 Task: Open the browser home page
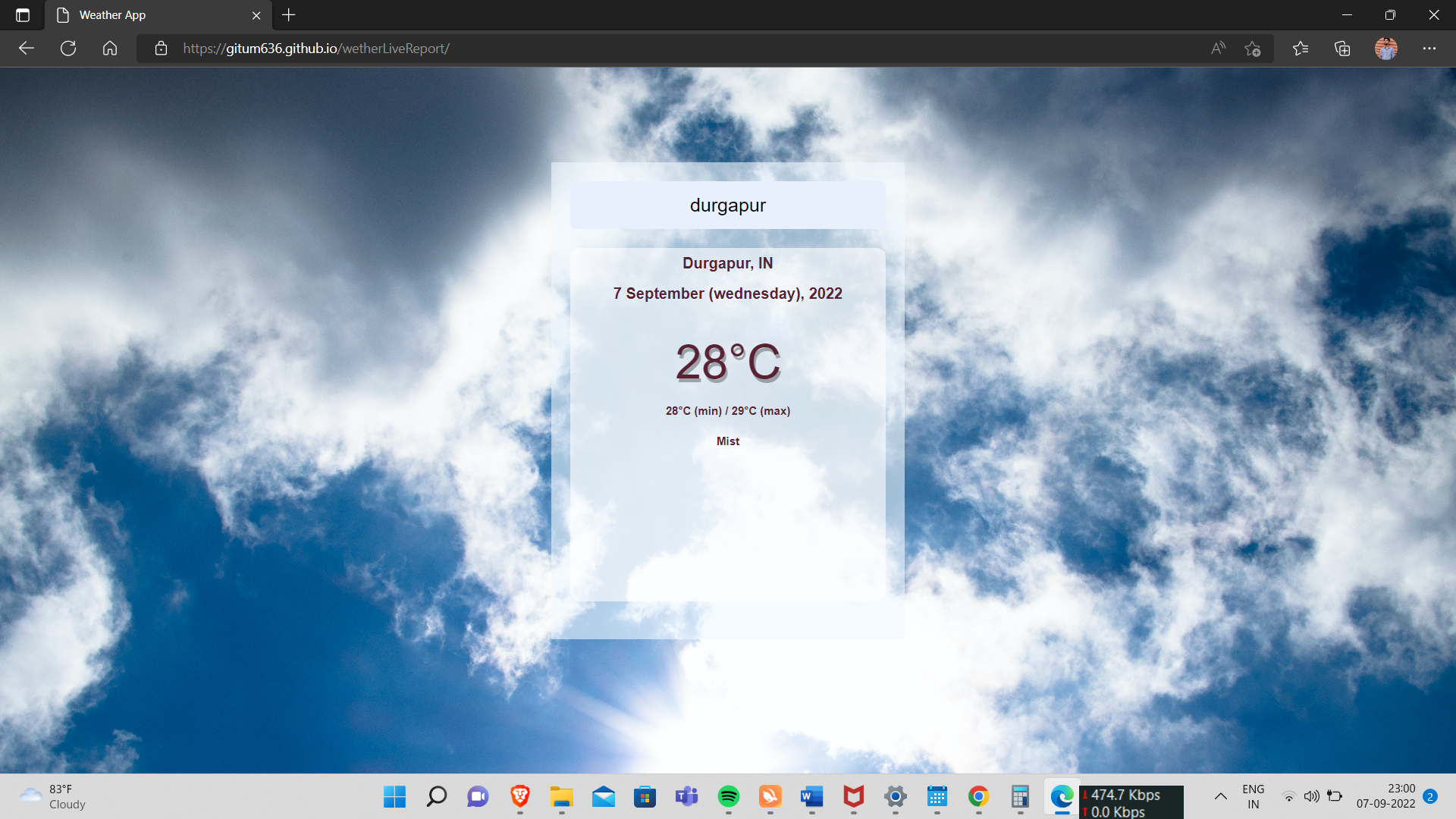tap(110, 49)
